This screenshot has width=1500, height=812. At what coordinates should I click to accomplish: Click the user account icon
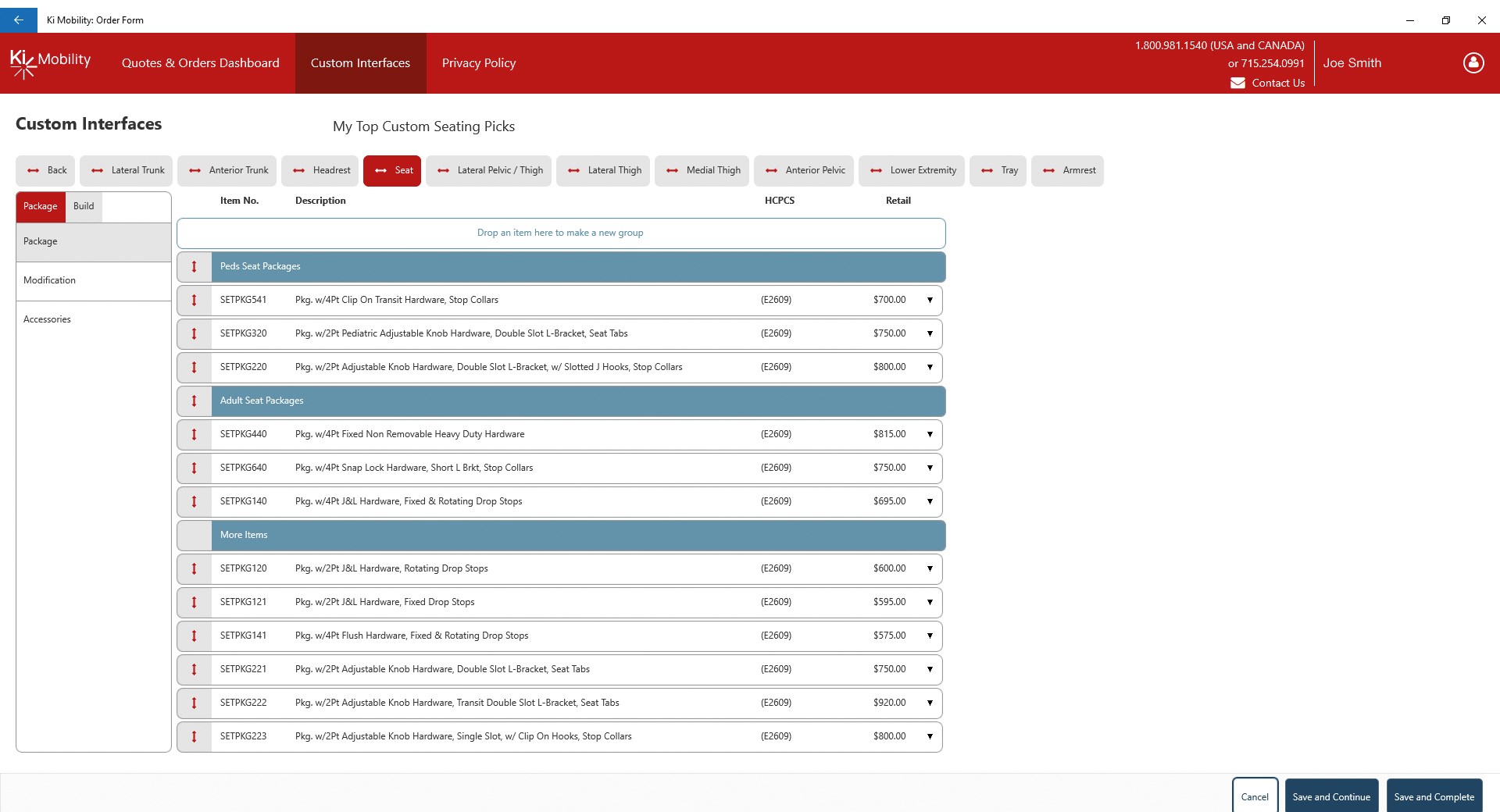(1473, 63)
